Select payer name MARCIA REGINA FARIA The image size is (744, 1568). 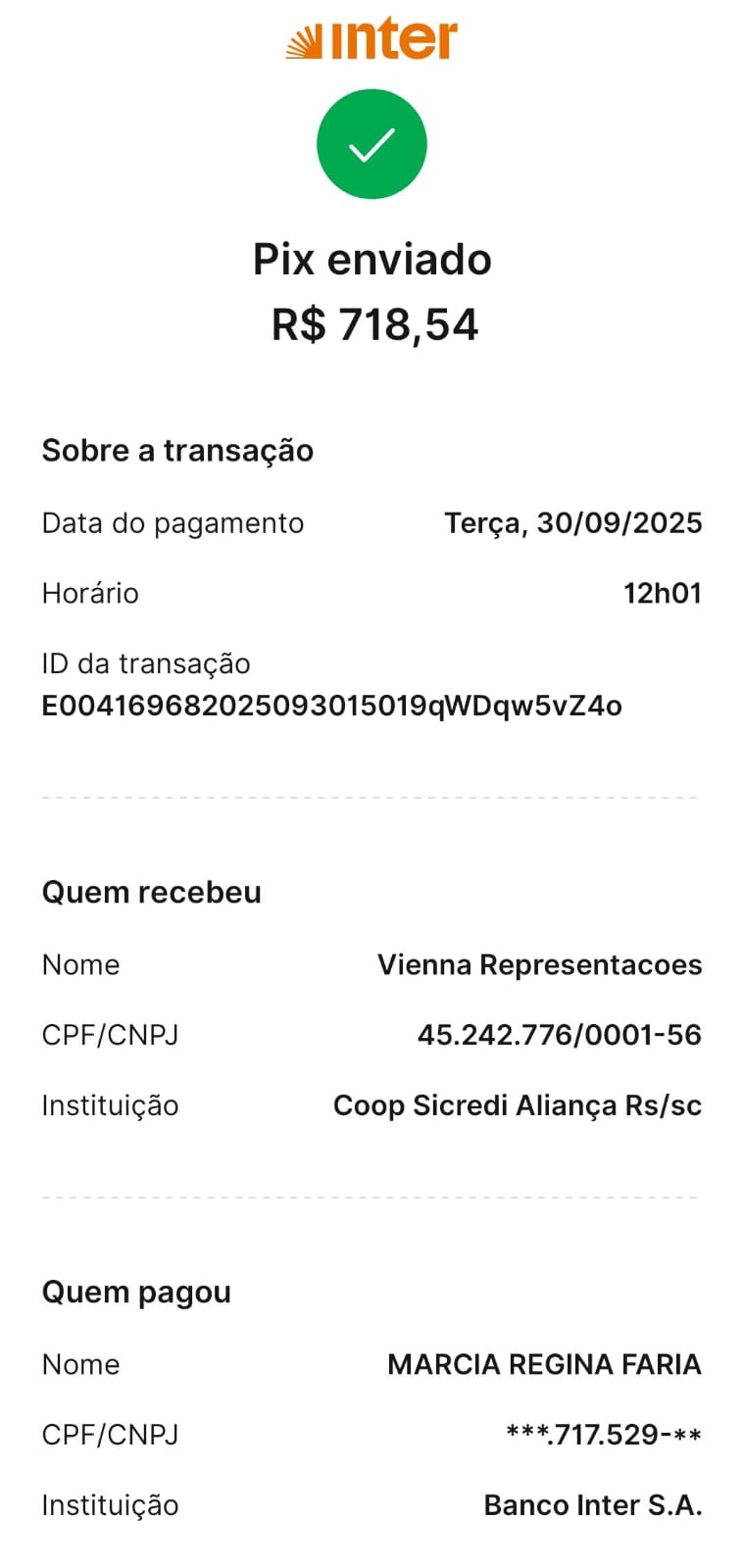[x=545, y=1364]
